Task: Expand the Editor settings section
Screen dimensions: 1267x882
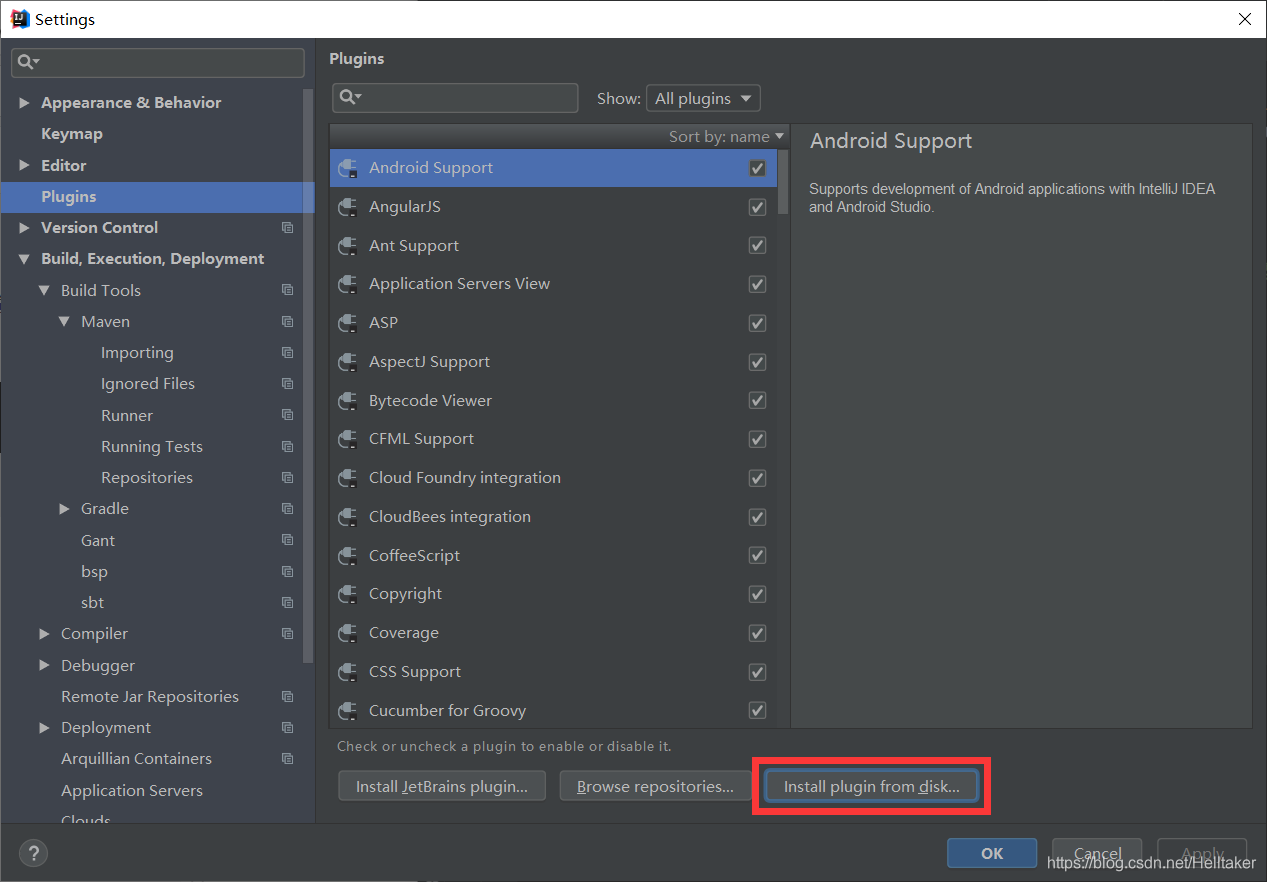Action: [x=24, y=165]
